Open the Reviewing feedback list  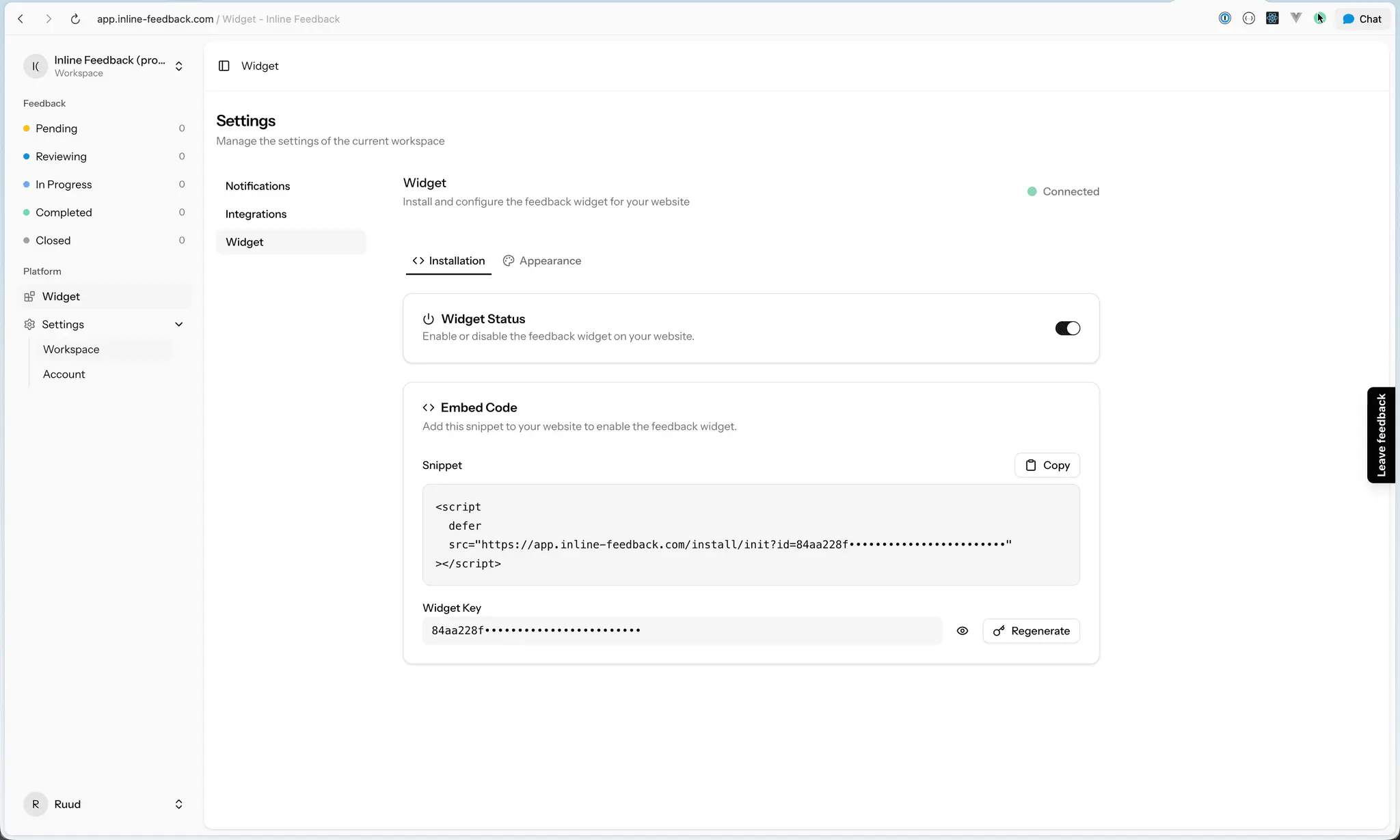(x=105, y=157)
